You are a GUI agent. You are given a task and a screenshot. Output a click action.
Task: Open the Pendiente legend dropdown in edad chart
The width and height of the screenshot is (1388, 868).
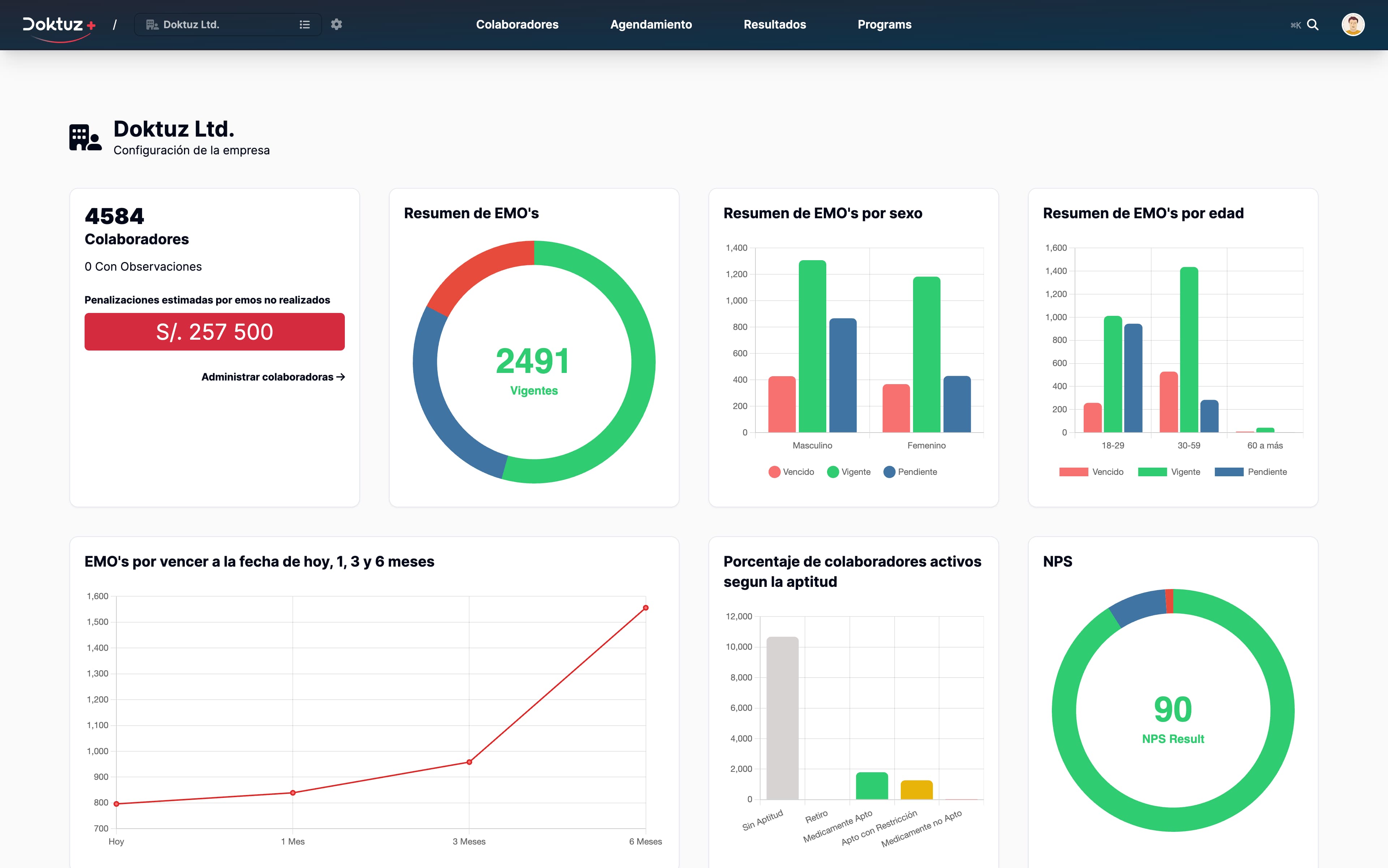pyautogui.click(x=1252, y=471)
